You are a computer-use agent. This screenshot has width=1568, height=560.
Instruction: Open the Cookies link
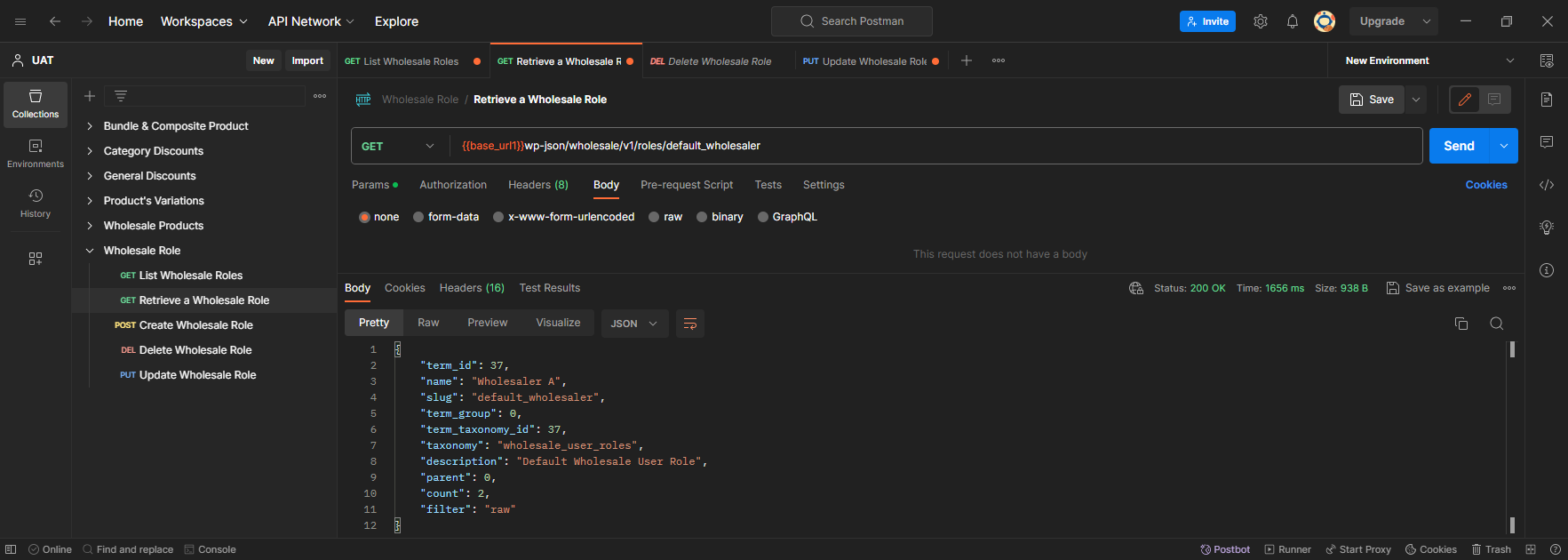(x=1486, y=185)
